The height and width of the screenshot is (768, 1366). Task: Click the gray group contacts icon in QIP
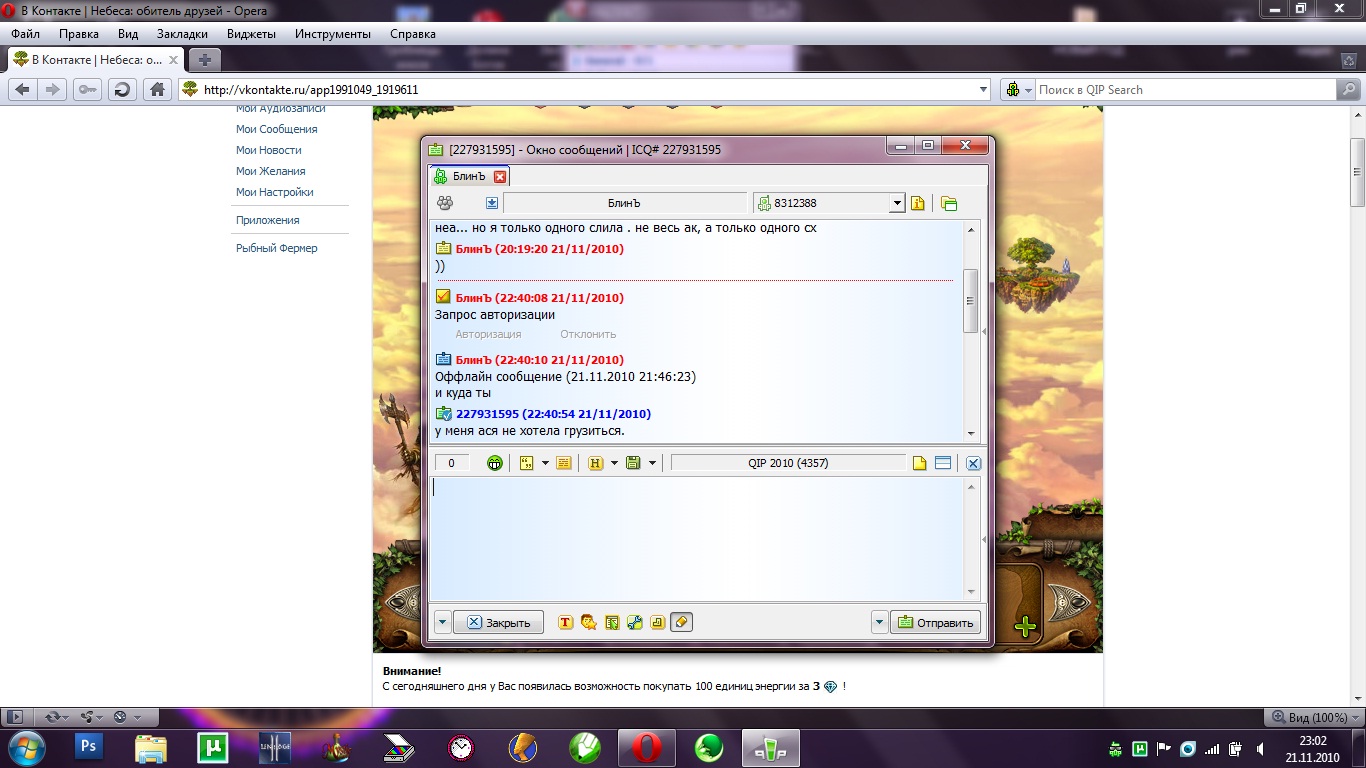pyautogui.click(x=445, y=203)
